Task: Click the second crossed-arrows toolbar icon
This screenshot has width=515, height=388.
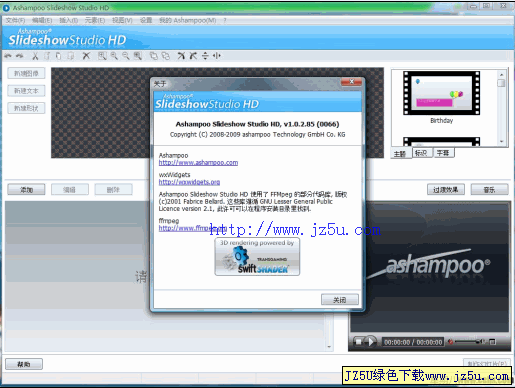Action: pos(193,56)
